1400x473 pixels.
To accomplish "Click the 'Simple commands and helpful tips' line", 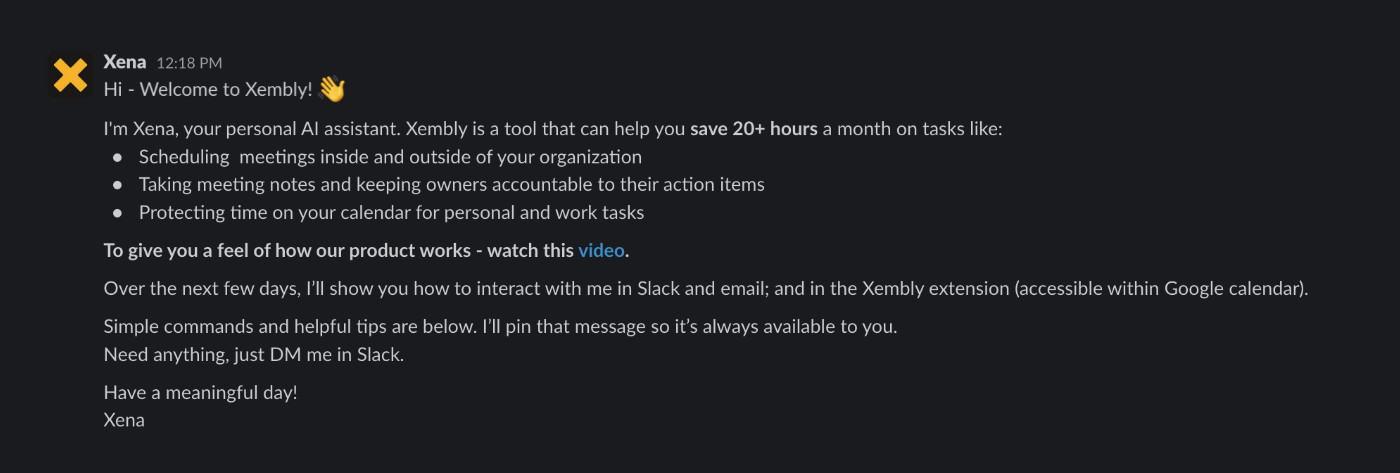I will (500, 327).
